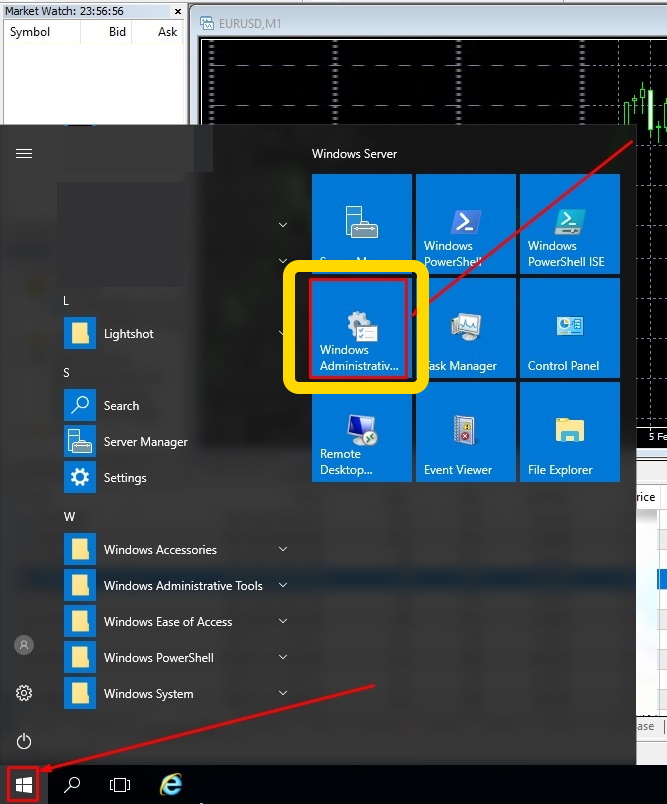Expand Windows Ease of Access chevron
This screenshot has height=804, width=667.
point(282,621)
